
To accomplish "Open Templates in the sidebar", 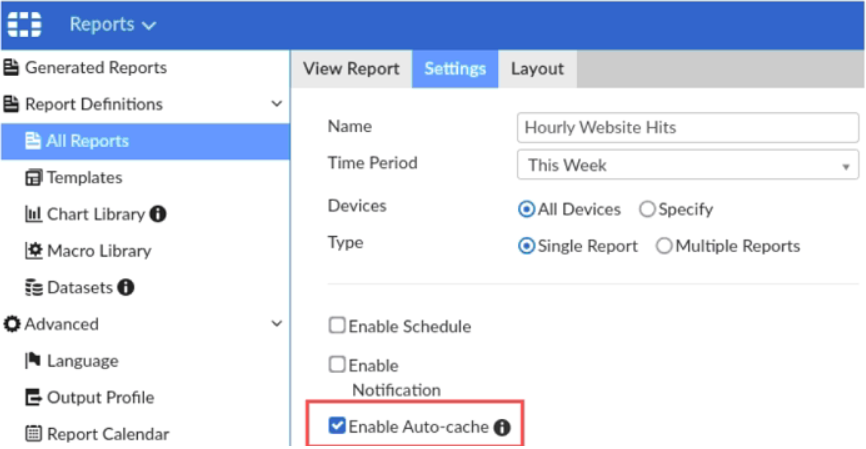I will [x=84, y=178].
